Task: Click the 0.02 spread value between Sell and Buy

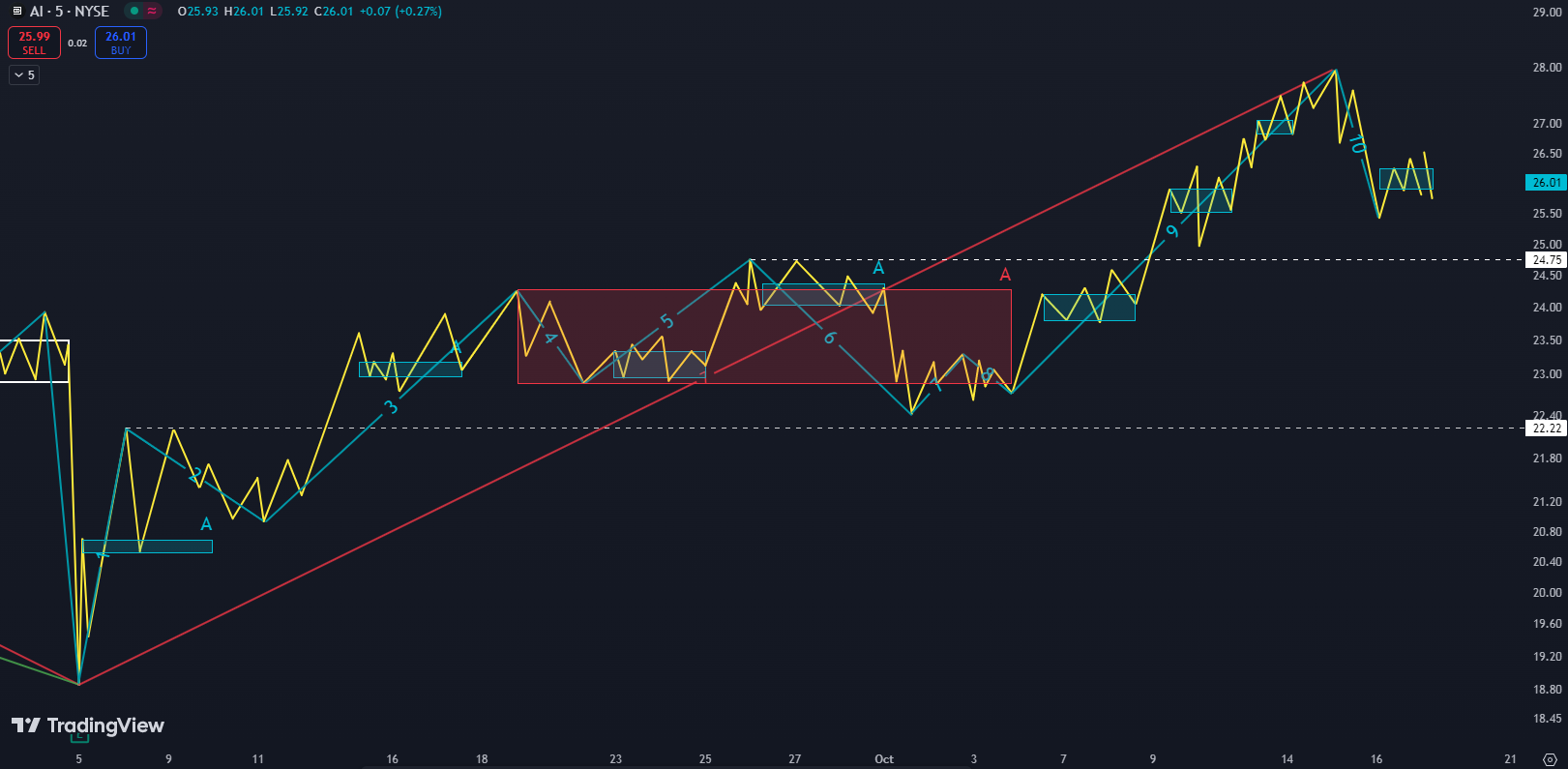Action: click(77, 44)
